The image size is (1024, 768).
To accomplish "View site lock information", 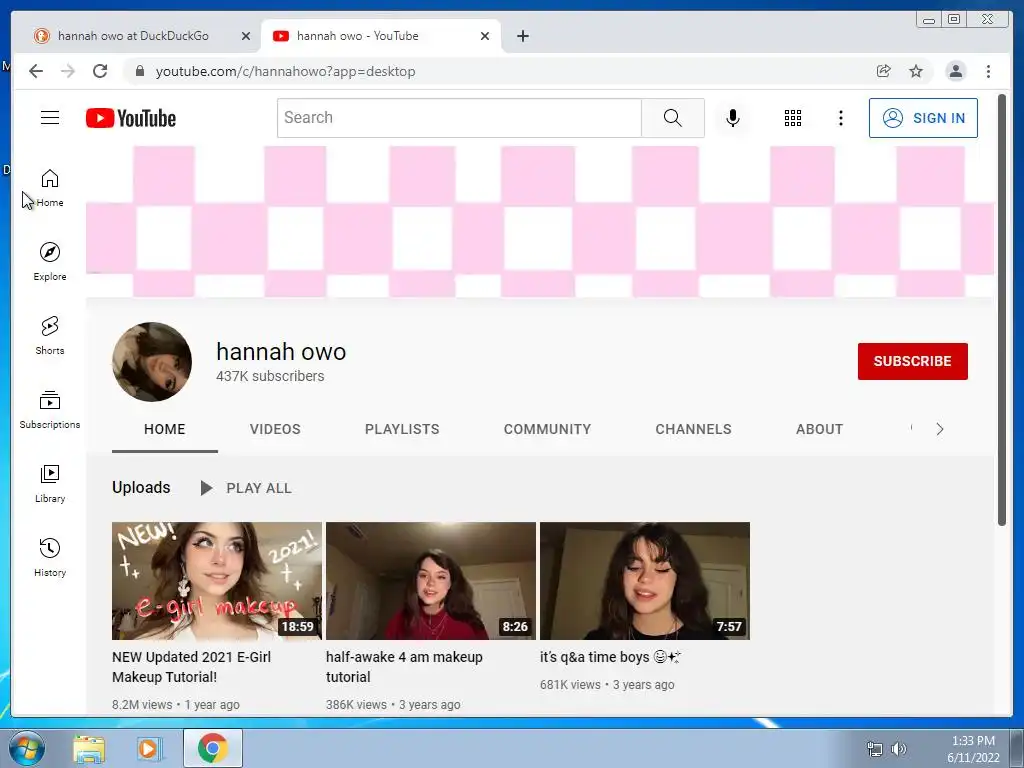I will coord(139,71).
